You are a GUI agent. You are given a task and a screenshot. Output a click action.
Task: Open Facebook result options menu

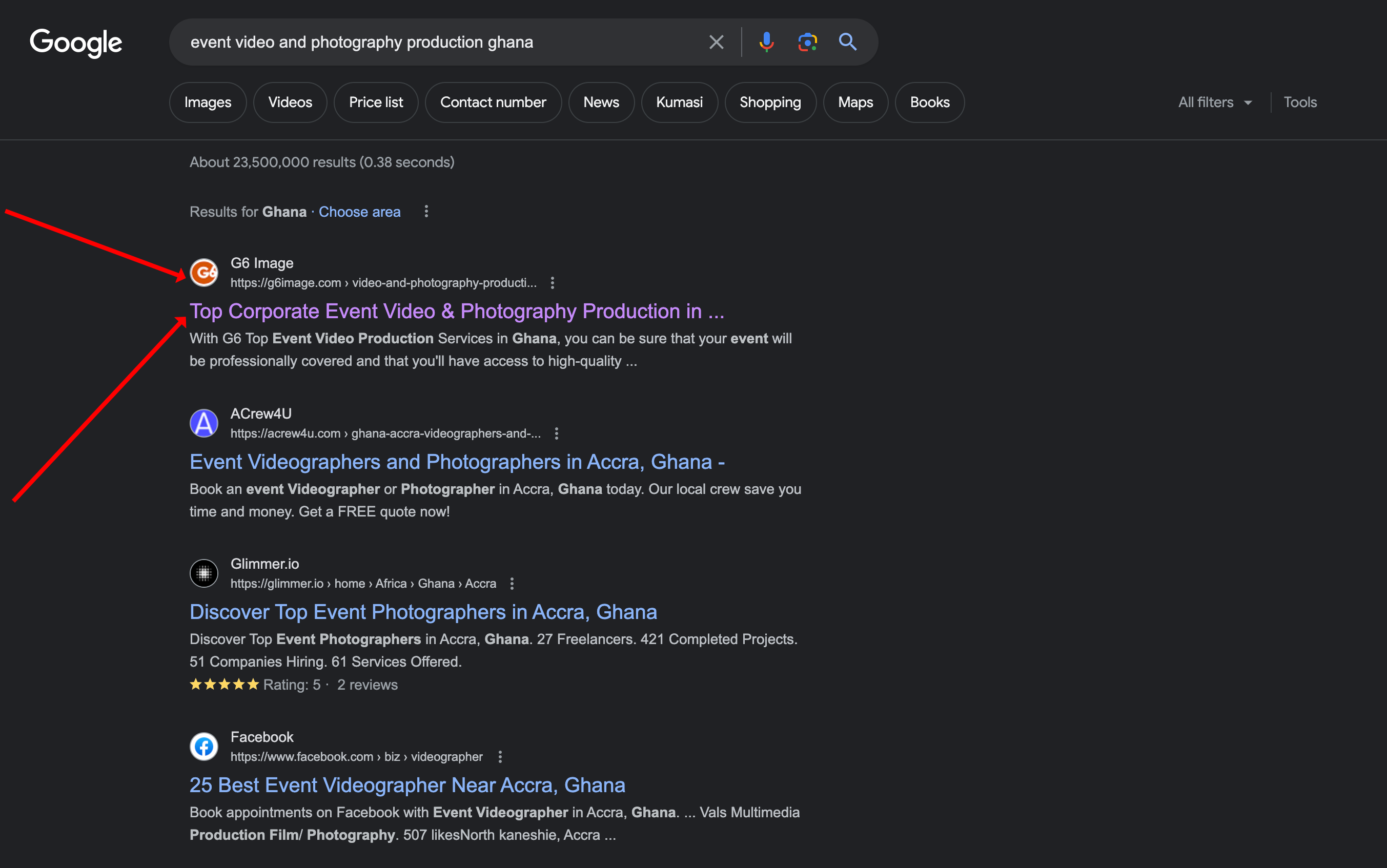(x=500, y=757)
